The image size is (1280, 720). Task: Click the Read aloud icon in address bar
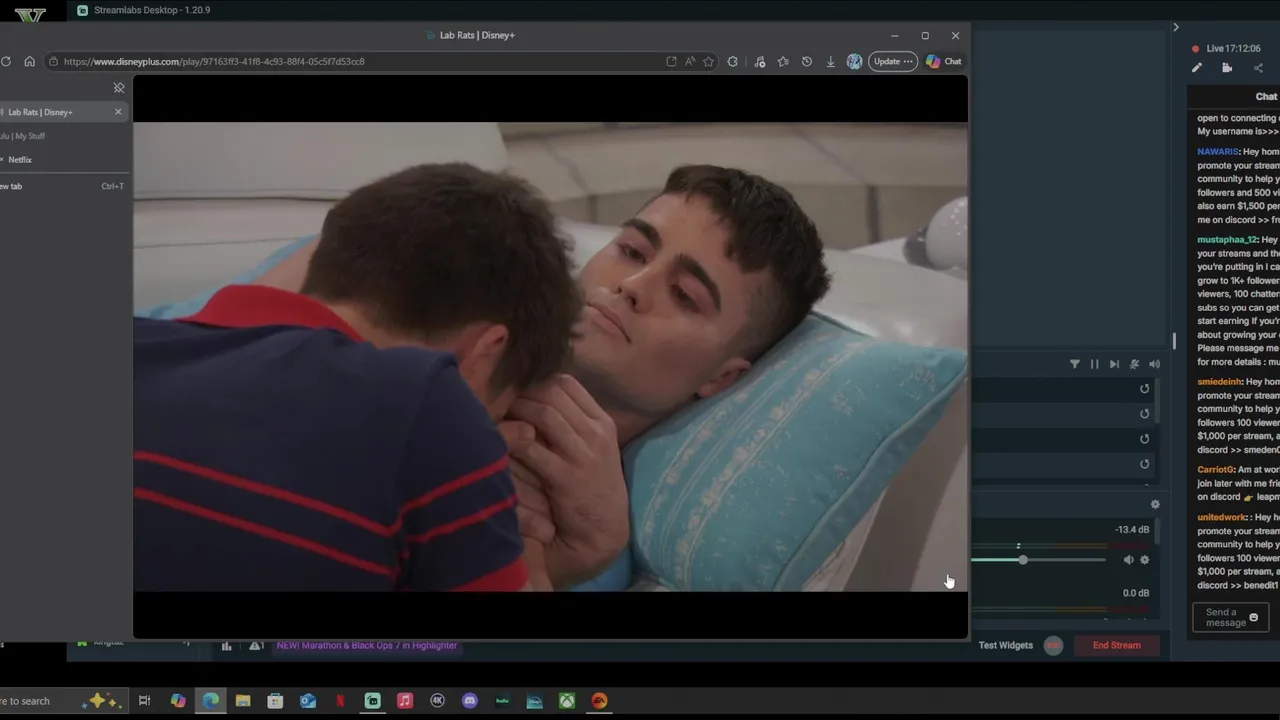pos(690,61)
